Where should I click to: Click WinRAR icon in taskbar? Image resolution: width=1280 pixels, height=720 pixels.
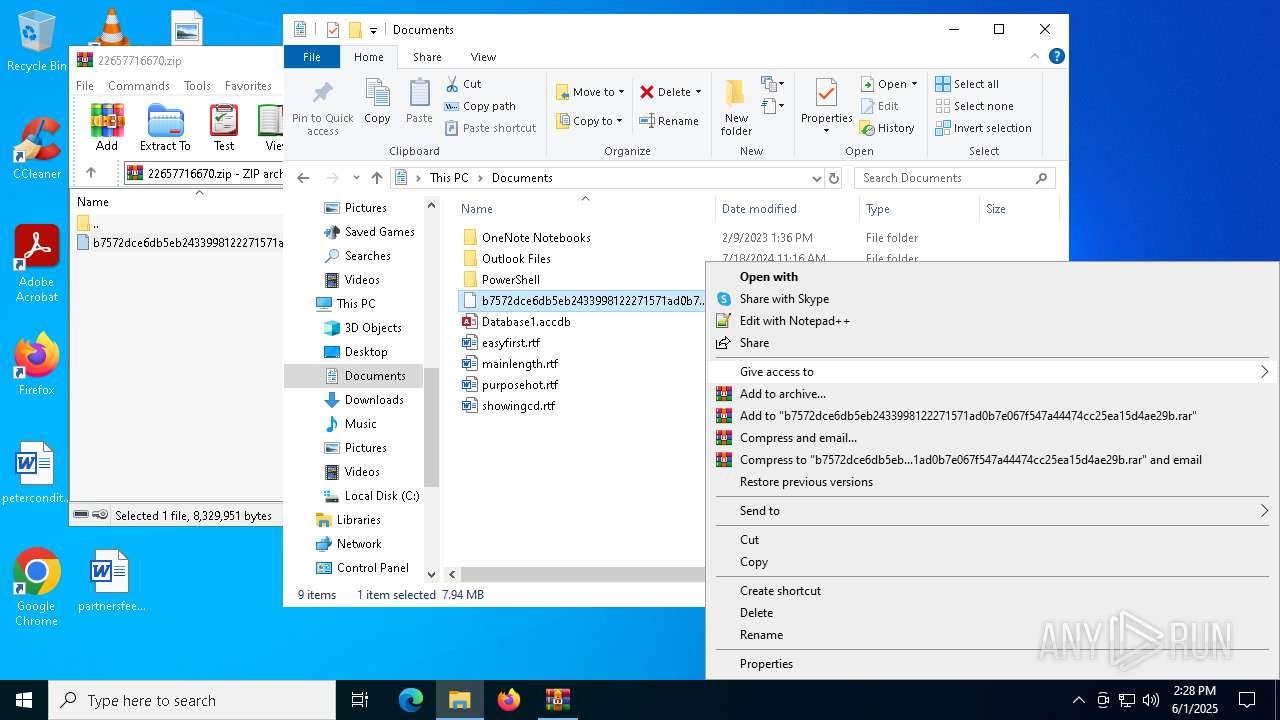[558, 700]
